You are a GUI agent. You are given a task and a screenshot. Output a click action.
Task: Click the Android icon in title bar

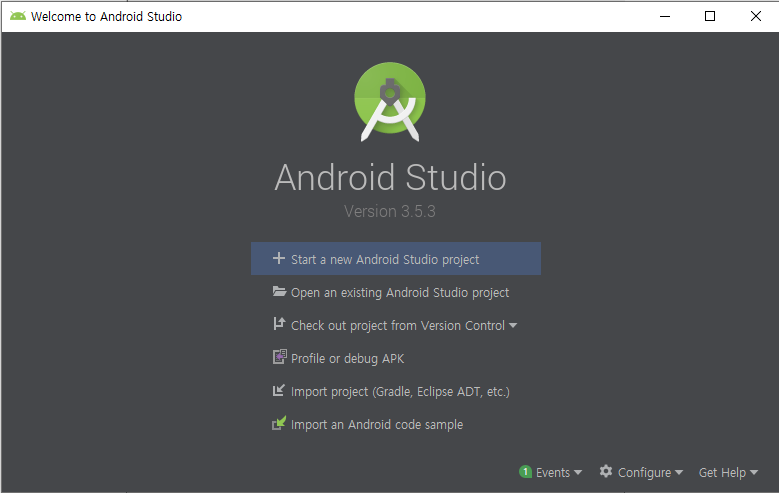click(x=18, y=16)
